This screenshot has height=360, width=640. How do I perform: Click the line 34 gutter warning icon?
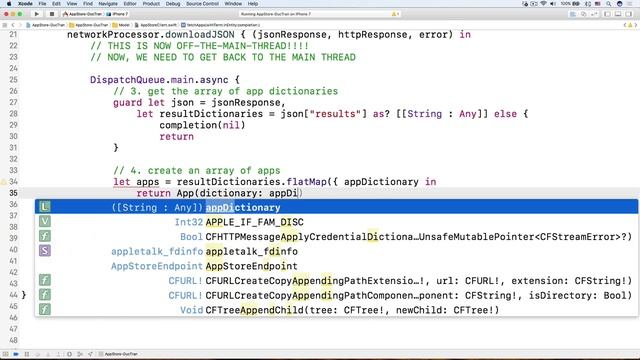pyautogui.click(x=4, y=182)
